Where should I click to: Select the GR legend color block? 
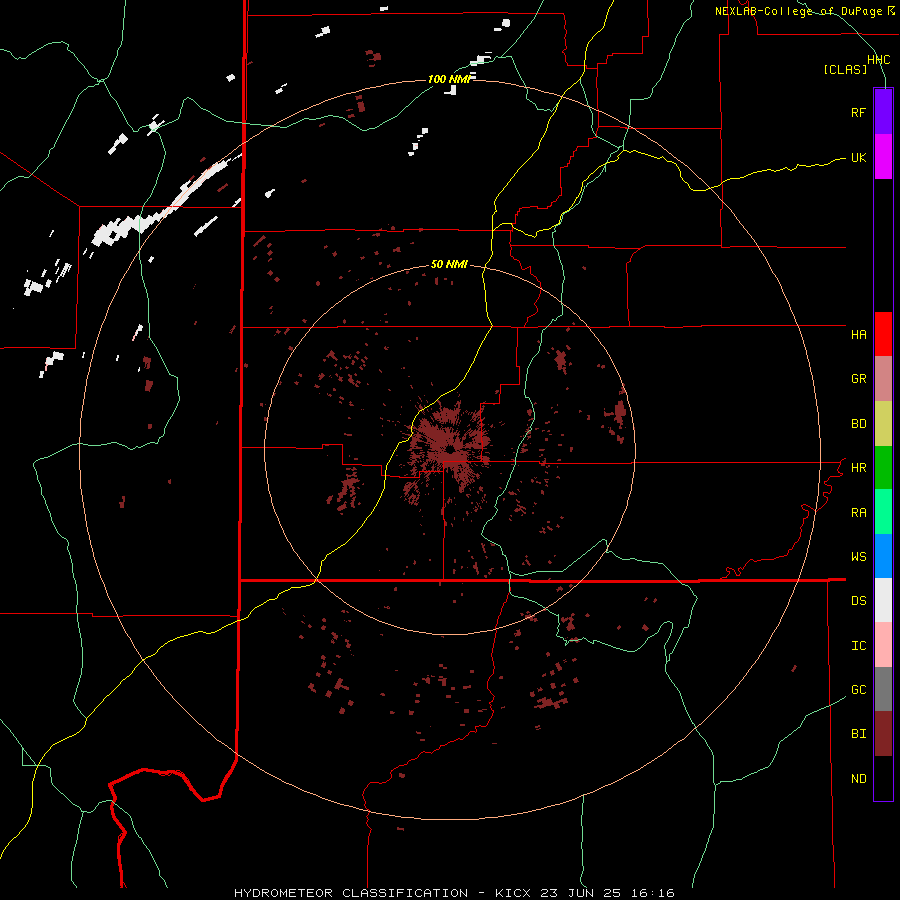coord(883,379)
